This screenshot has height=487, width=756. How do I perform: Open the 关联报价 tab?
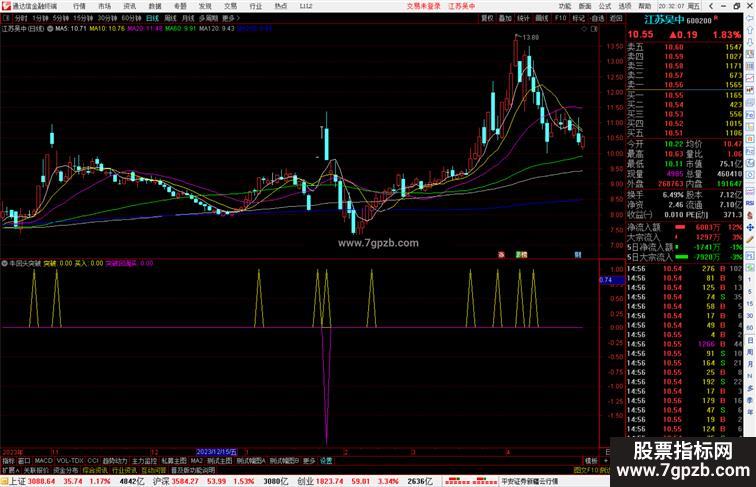tap(36, 470)
